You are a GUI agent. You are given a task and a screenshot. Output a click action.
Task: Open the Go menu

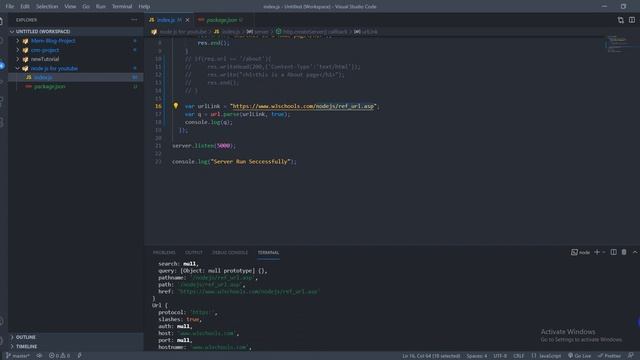pyautogui.click(x=86, y=7)
